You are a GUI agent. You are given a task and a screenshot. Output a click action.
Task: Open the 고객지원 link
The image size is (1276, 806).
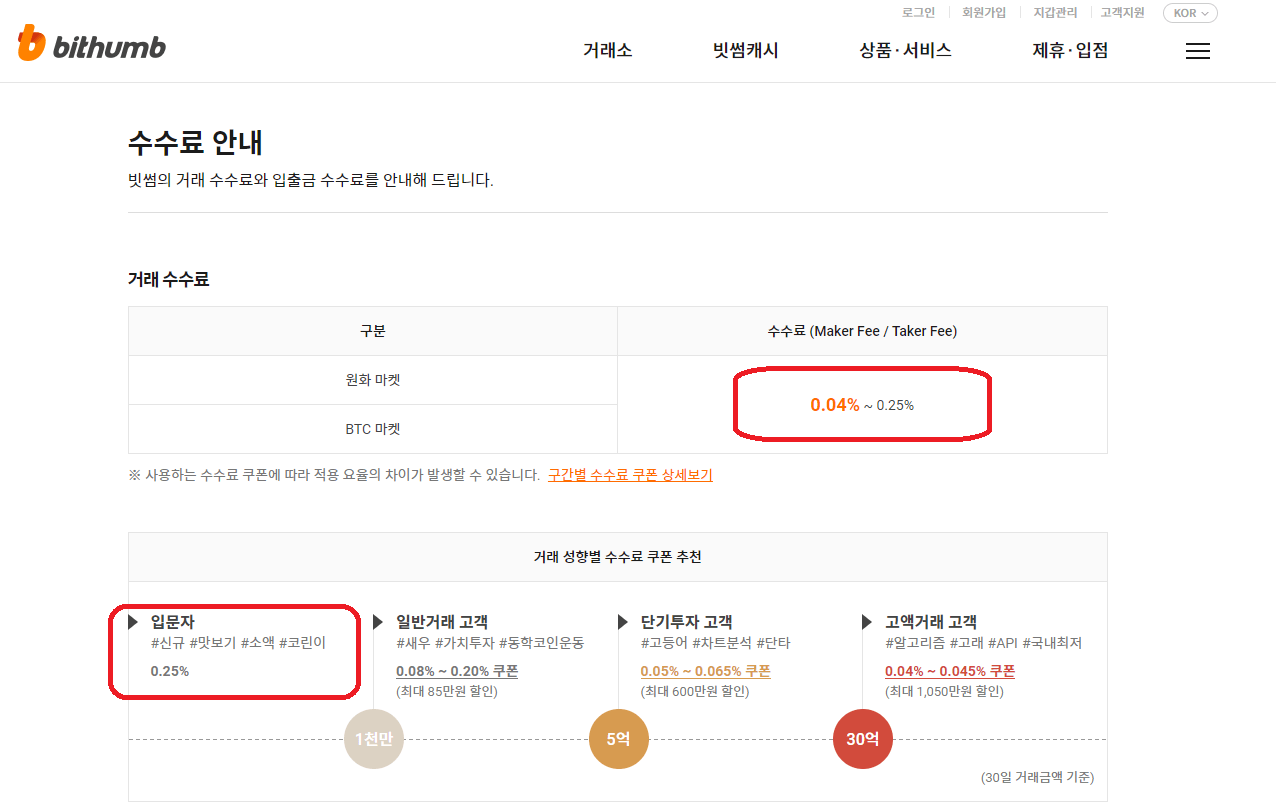[x=1122, y=13]
